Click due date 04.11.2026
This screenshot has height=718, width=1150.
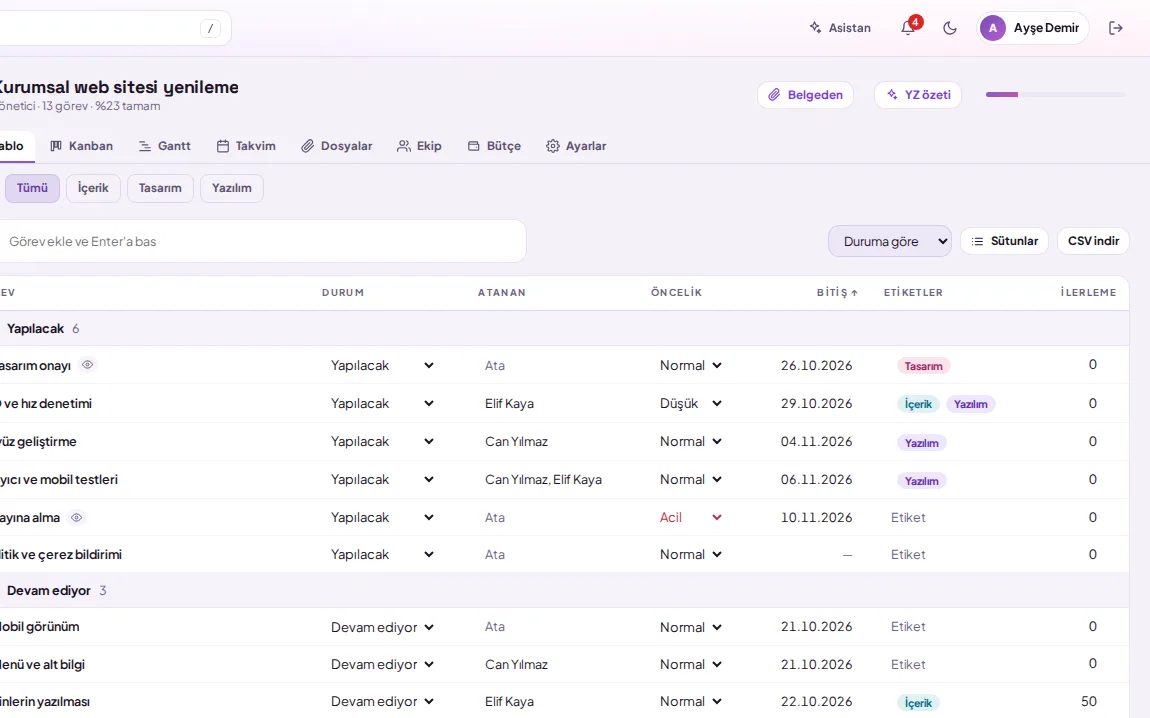[816, 442]
